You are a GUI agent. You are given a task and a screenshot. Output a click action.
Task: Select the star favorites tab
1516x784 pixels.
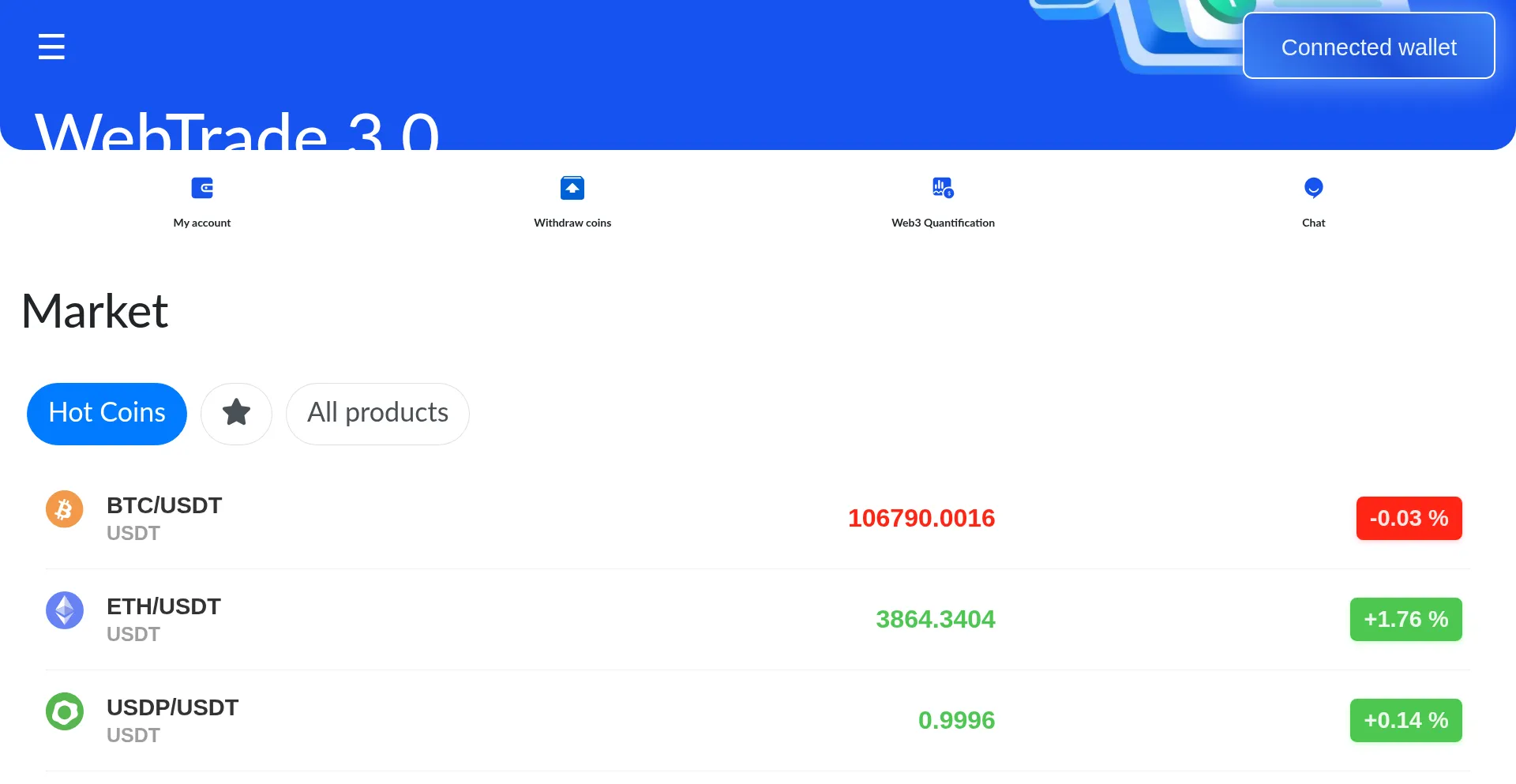(236, 413)
